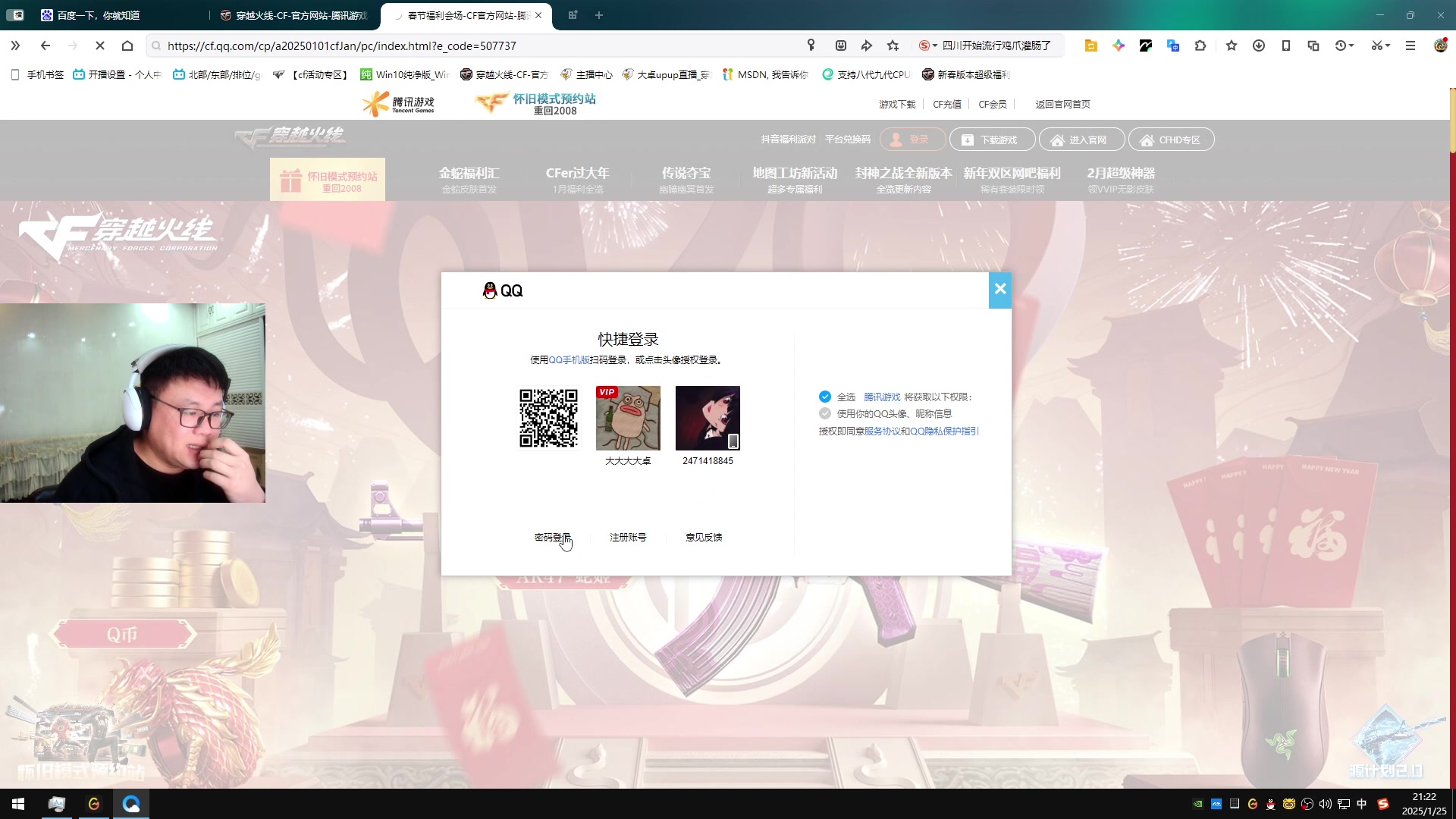The width and height of the screenshot is (1456, 819).
Task: Toggle the 全选 permission checkbox
Action: tap(825, 397)
